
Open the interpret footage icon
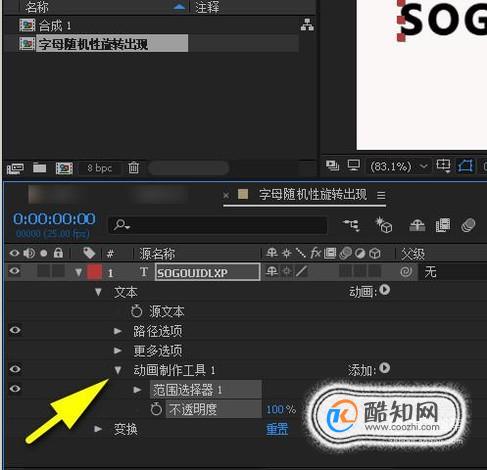click(15, 168)
